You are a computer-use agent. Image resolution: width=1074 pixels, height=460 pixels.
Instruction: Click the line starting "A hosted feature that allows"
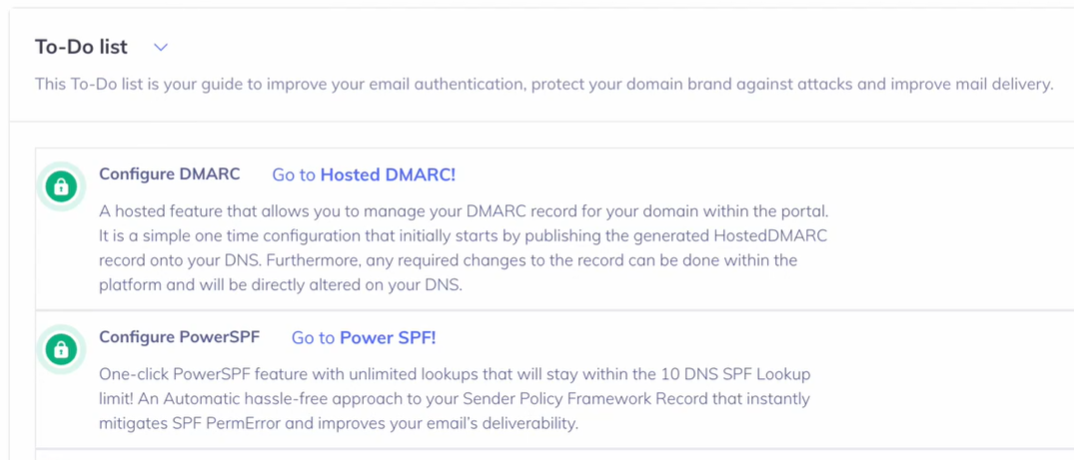click(x=464, y=212)
